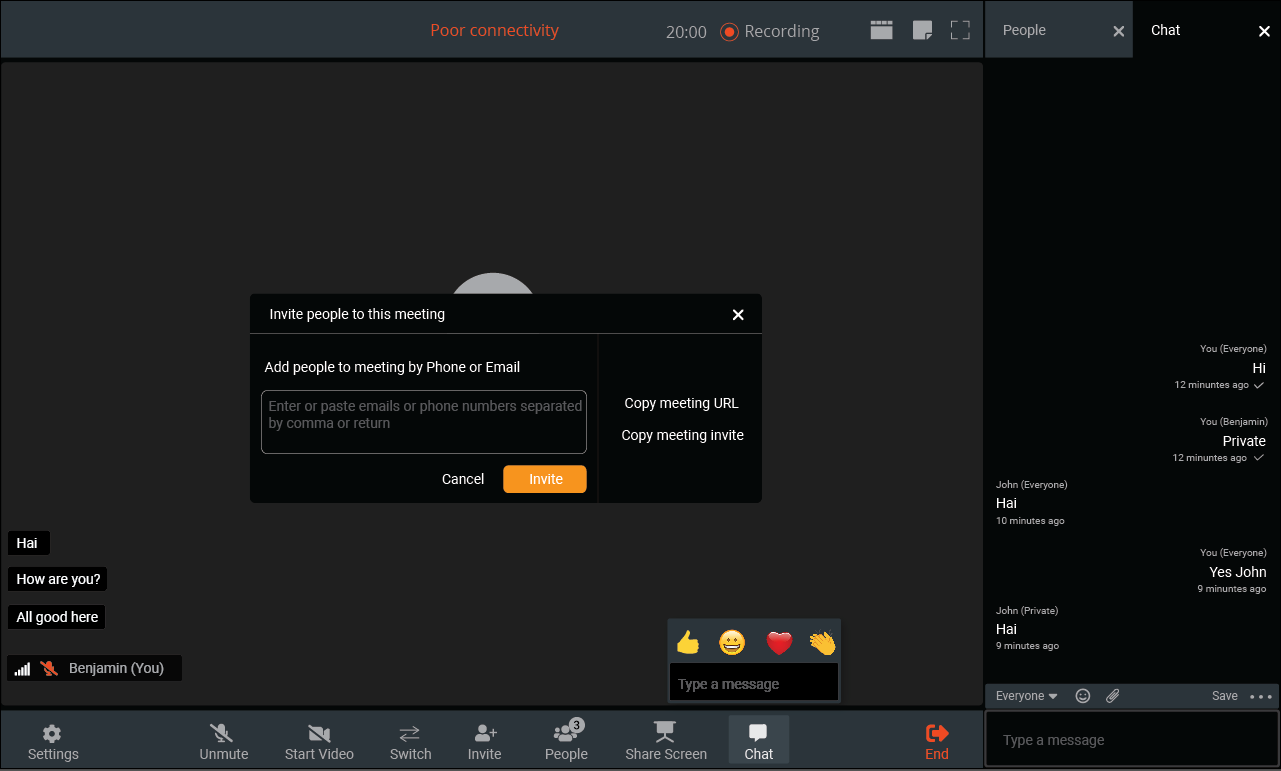
Task: Unmute the microphone
Action: pos(223,742)
